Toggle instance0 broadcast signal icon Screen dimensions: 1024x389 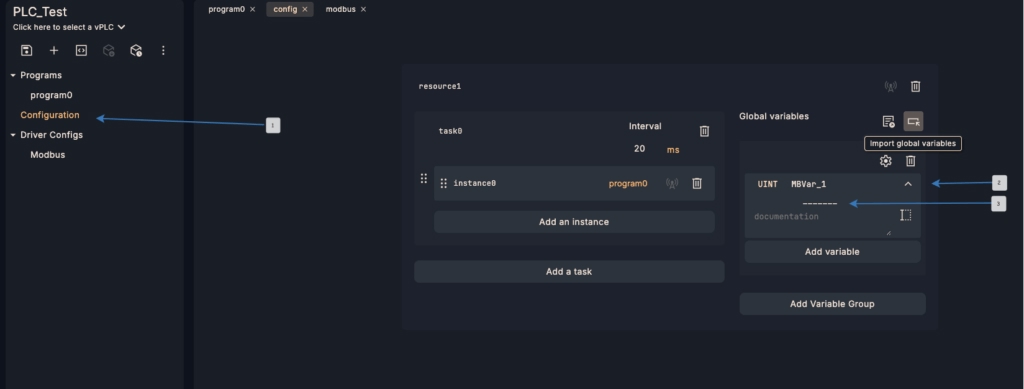coord(672,183)
